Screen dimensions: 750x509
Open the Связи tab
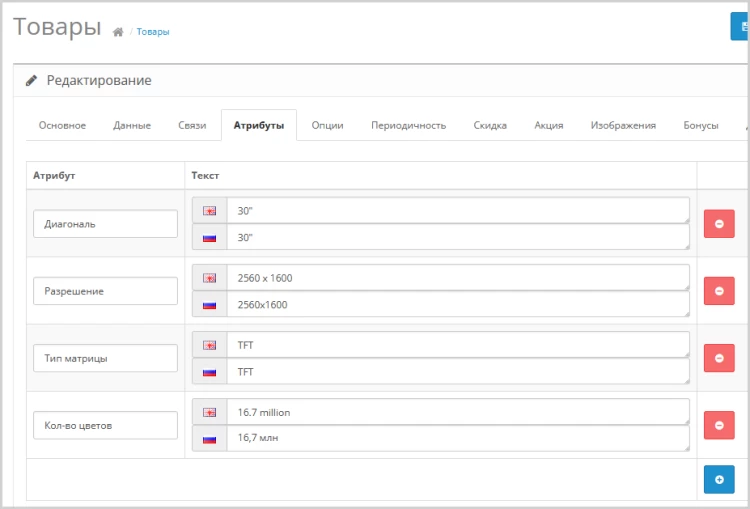tap(192, 125)
